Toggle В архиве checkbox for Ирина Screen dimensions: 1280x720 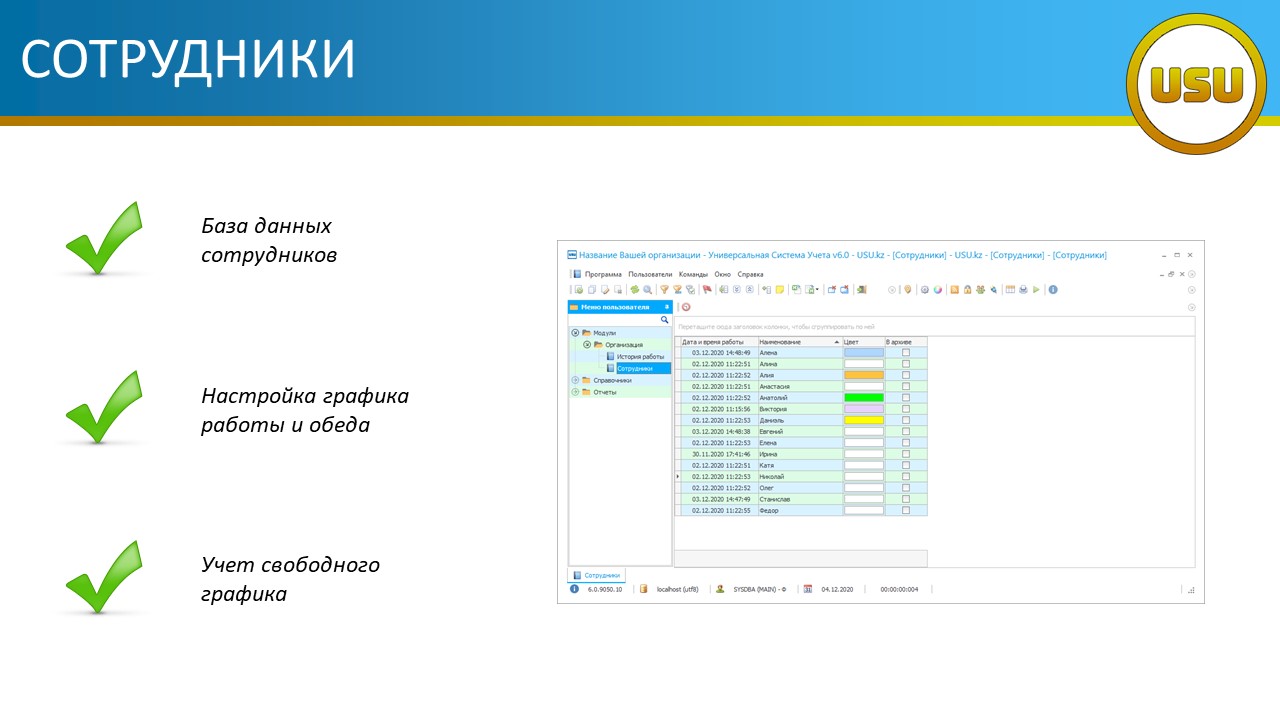[x=906, y=454]
